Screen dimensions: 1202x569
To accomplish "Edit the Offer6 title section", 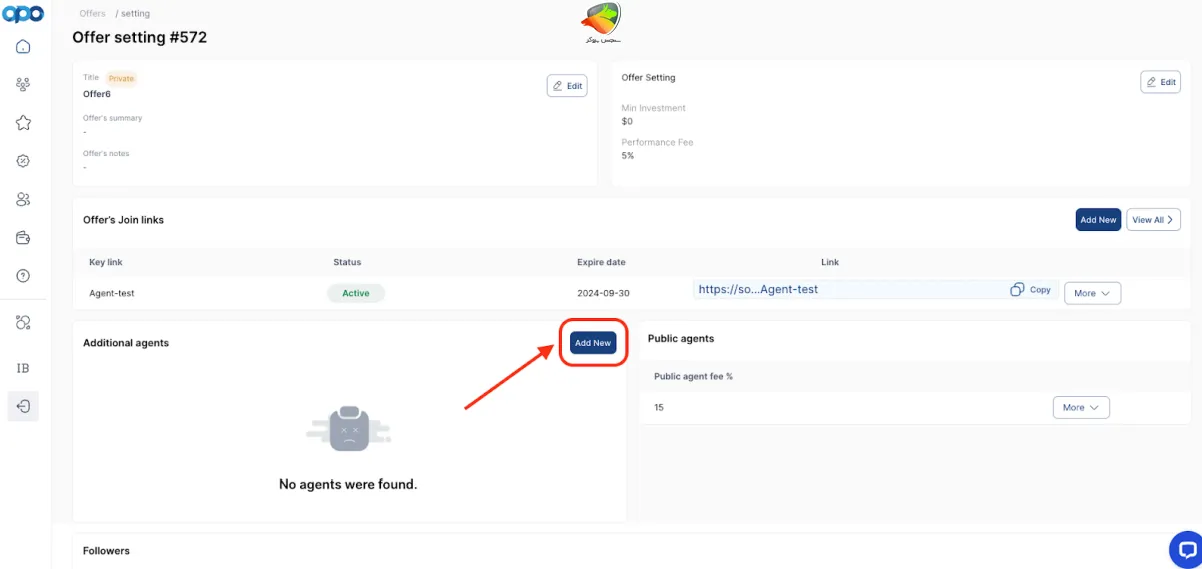I will 567,86.
